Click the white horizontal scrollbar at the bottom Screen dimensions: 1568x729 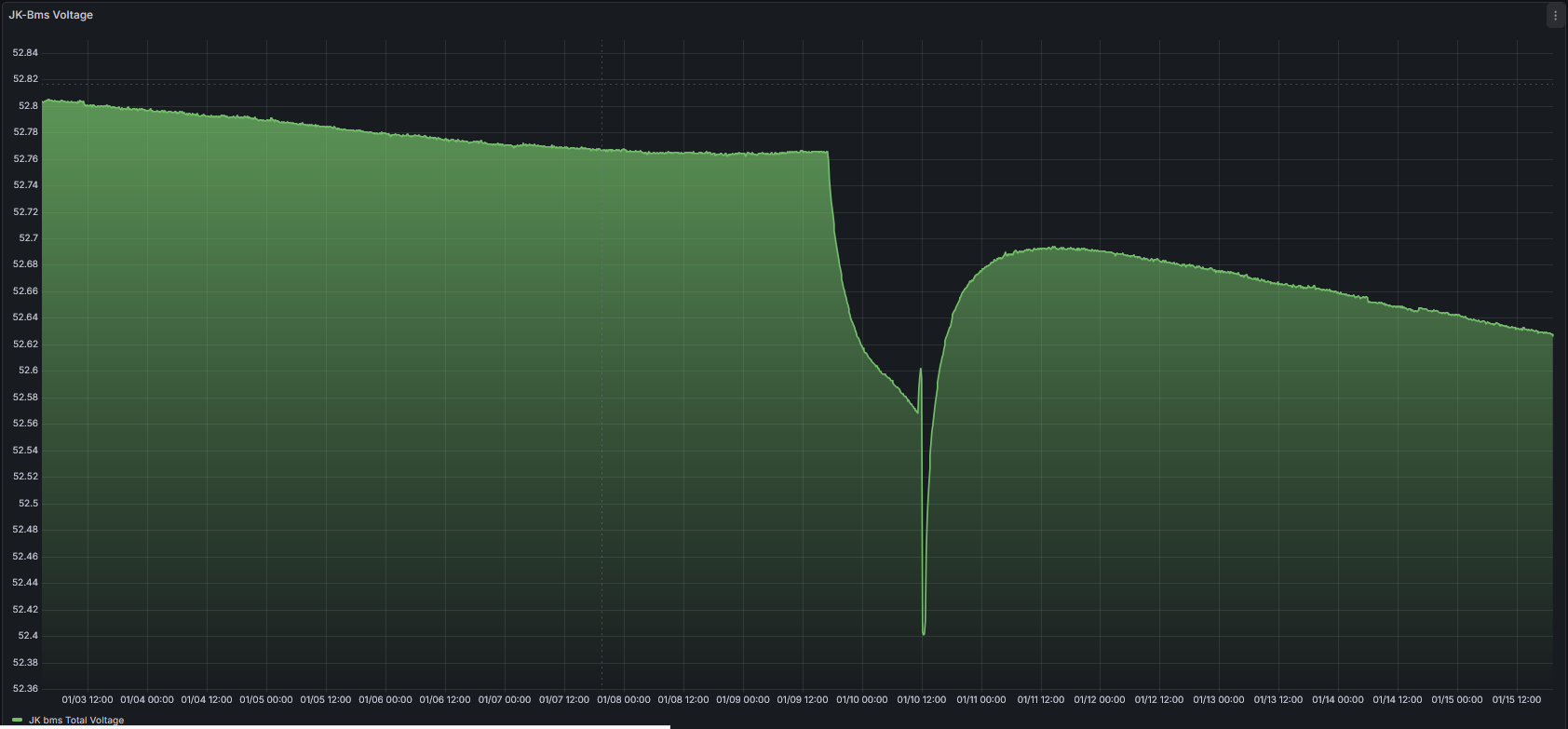coord(335,726)
